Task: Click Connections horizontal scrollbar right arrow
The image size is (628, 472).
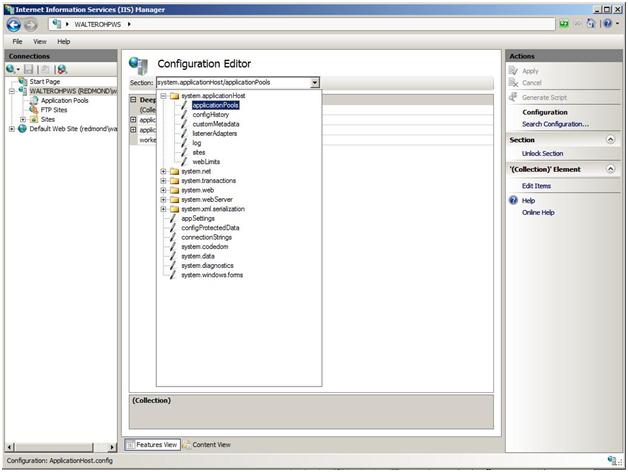Action: click(112, 447)
